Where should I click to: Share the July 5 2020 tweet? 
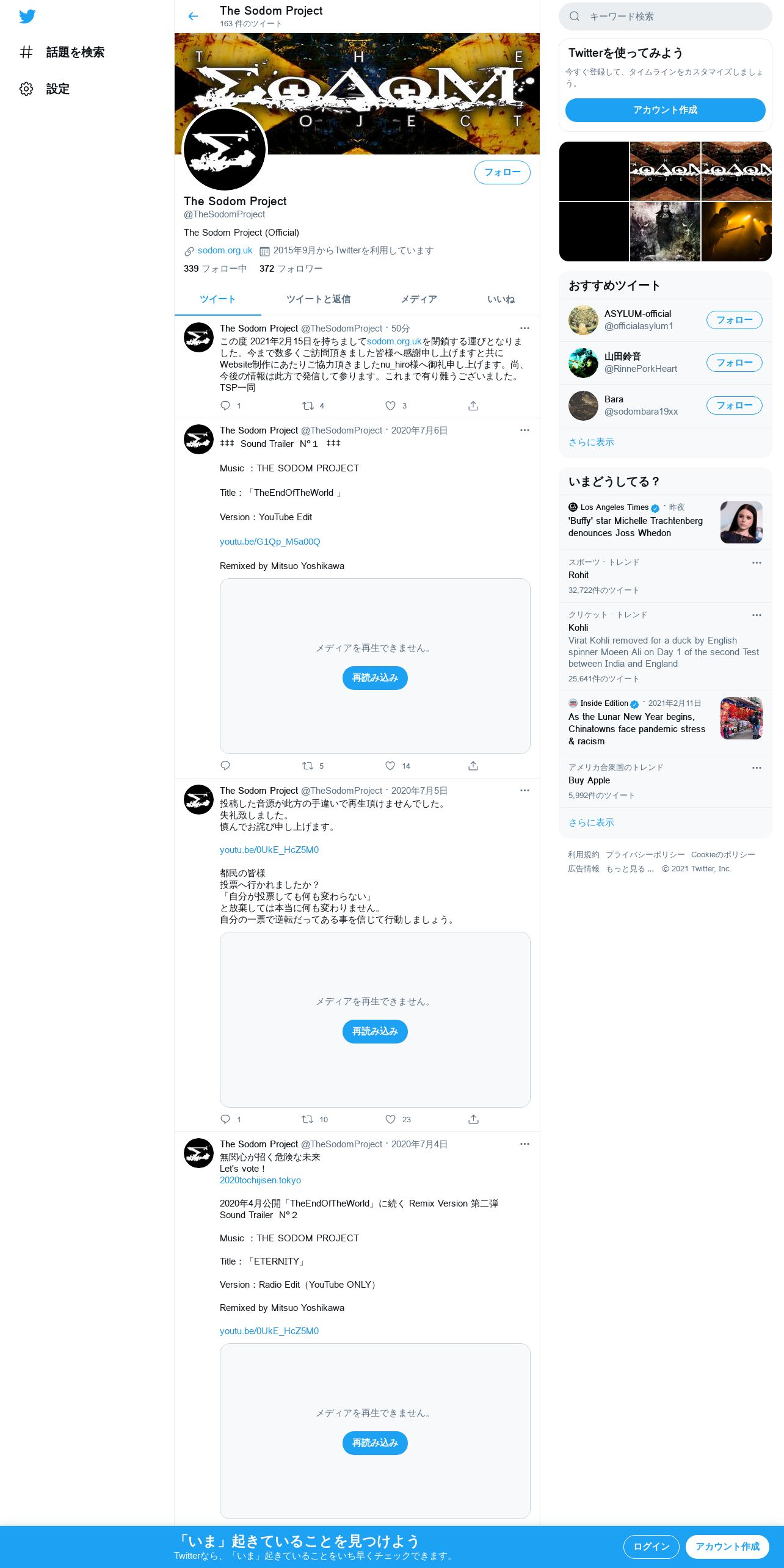pyautogui.click(x=473, y=1119)
